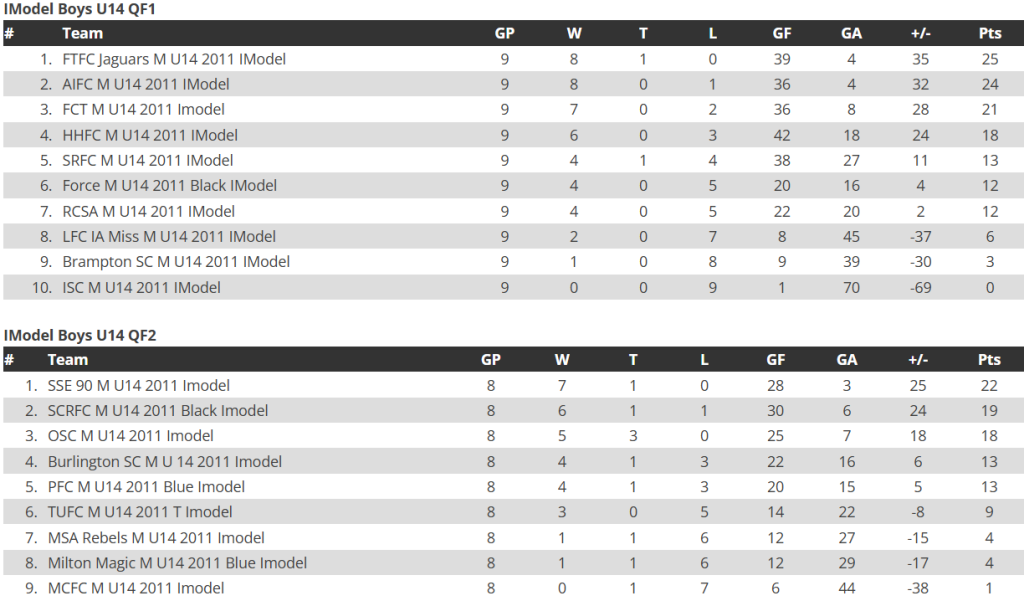
Task: Select AIFC M U14 2011 IModel team
Action: [146, 84]
